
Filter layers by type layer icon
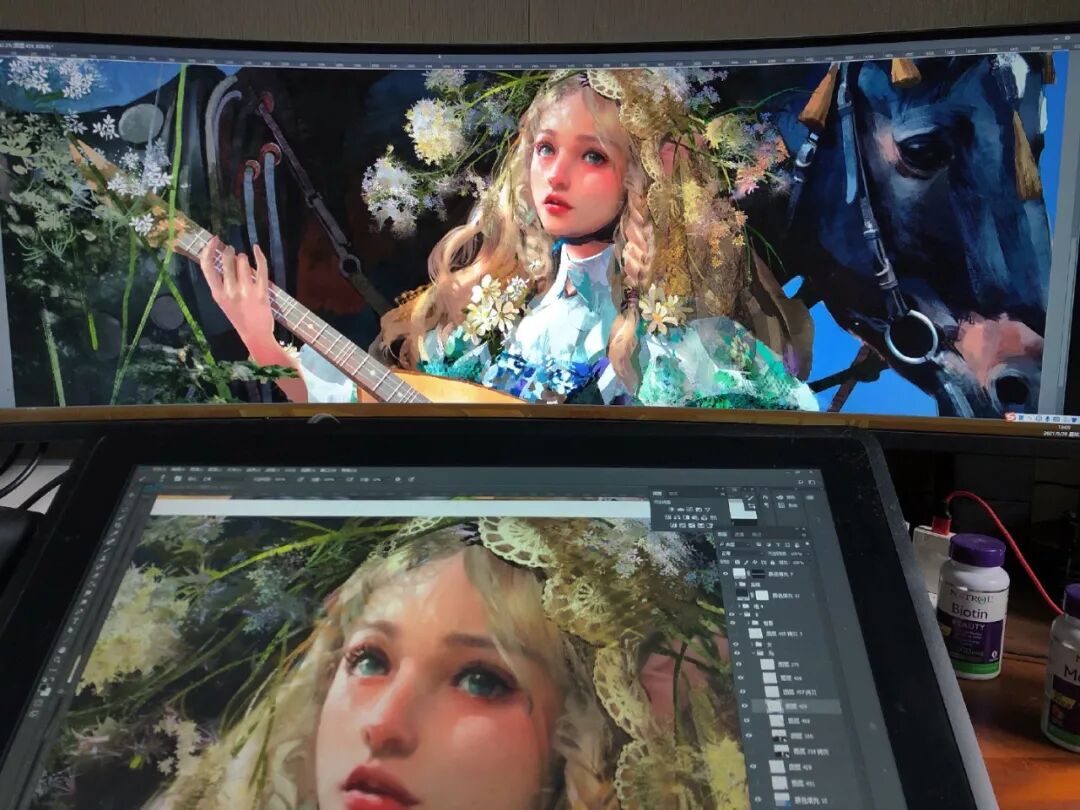coord(778,544)
